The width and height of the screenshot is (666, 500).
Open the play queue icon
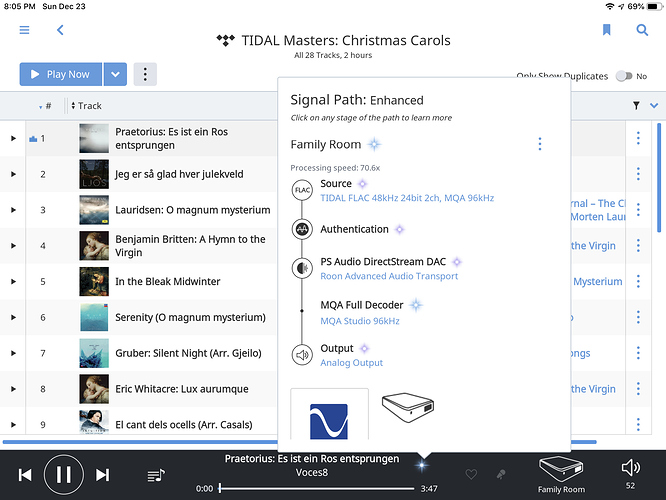[x=156, y=475]
